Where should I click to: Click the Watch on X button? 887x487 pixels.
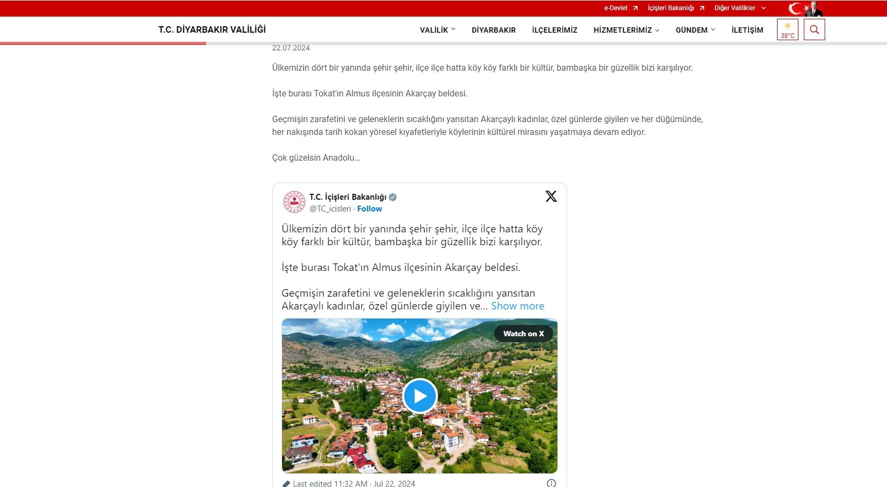tap(523, 334)
